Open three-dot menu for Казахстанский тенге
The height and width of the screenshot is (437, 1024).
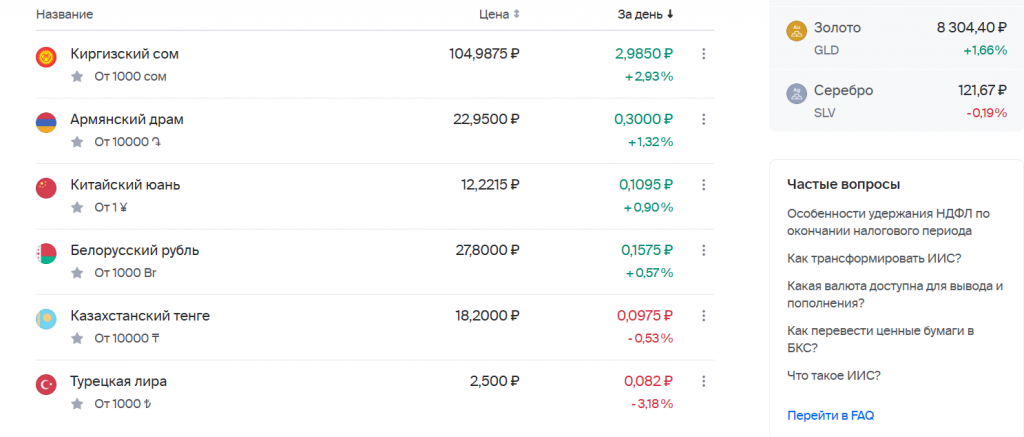[x=703, y=316]
